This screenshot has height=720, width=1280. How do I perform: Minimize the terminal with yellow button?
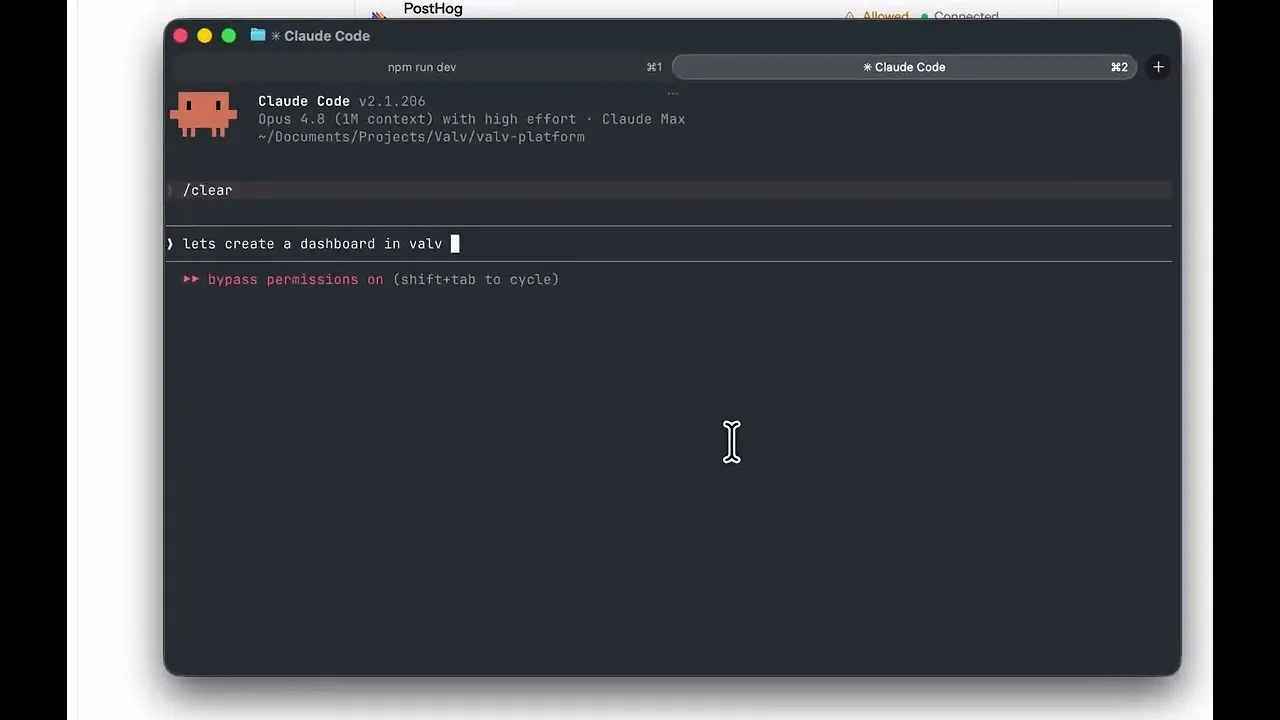pyautogui.click(x=204, y=35)
